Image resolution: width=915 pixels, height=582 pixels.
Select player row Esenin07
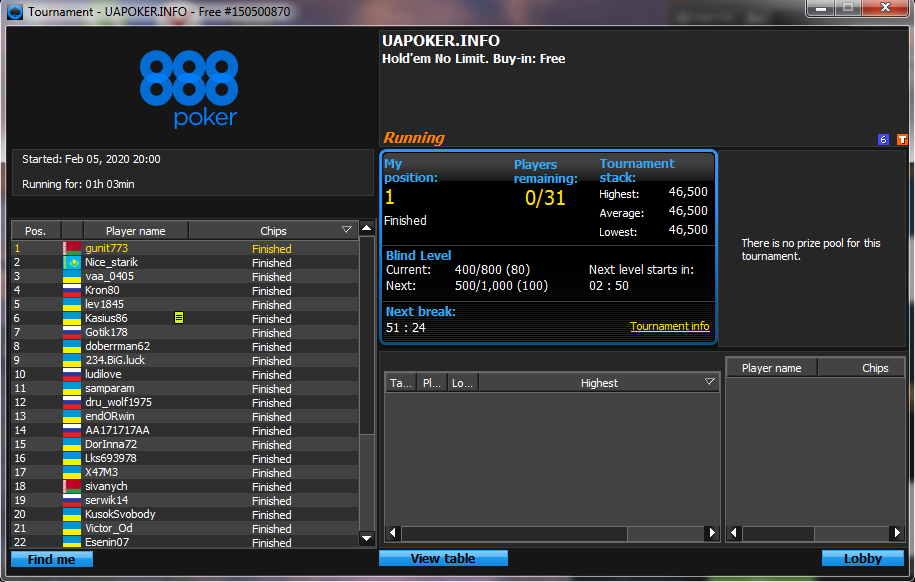[x=185, y=542]
